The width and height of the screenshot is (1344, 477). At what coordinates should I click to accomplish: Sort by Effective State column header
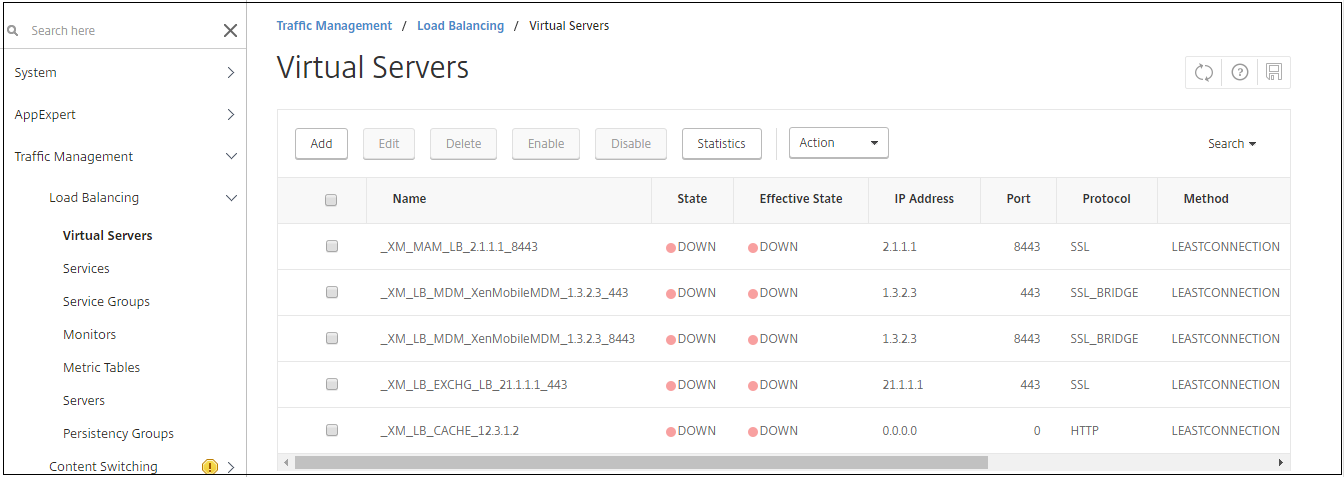coord(801,199)
